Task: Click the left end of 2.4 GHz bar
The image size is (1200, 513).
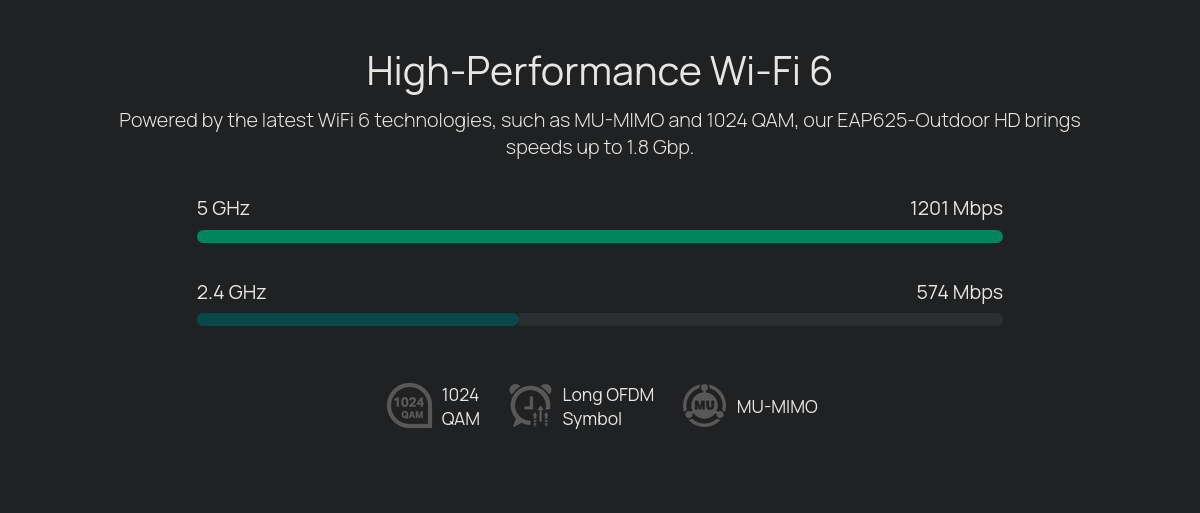Action: pos(203,320)
